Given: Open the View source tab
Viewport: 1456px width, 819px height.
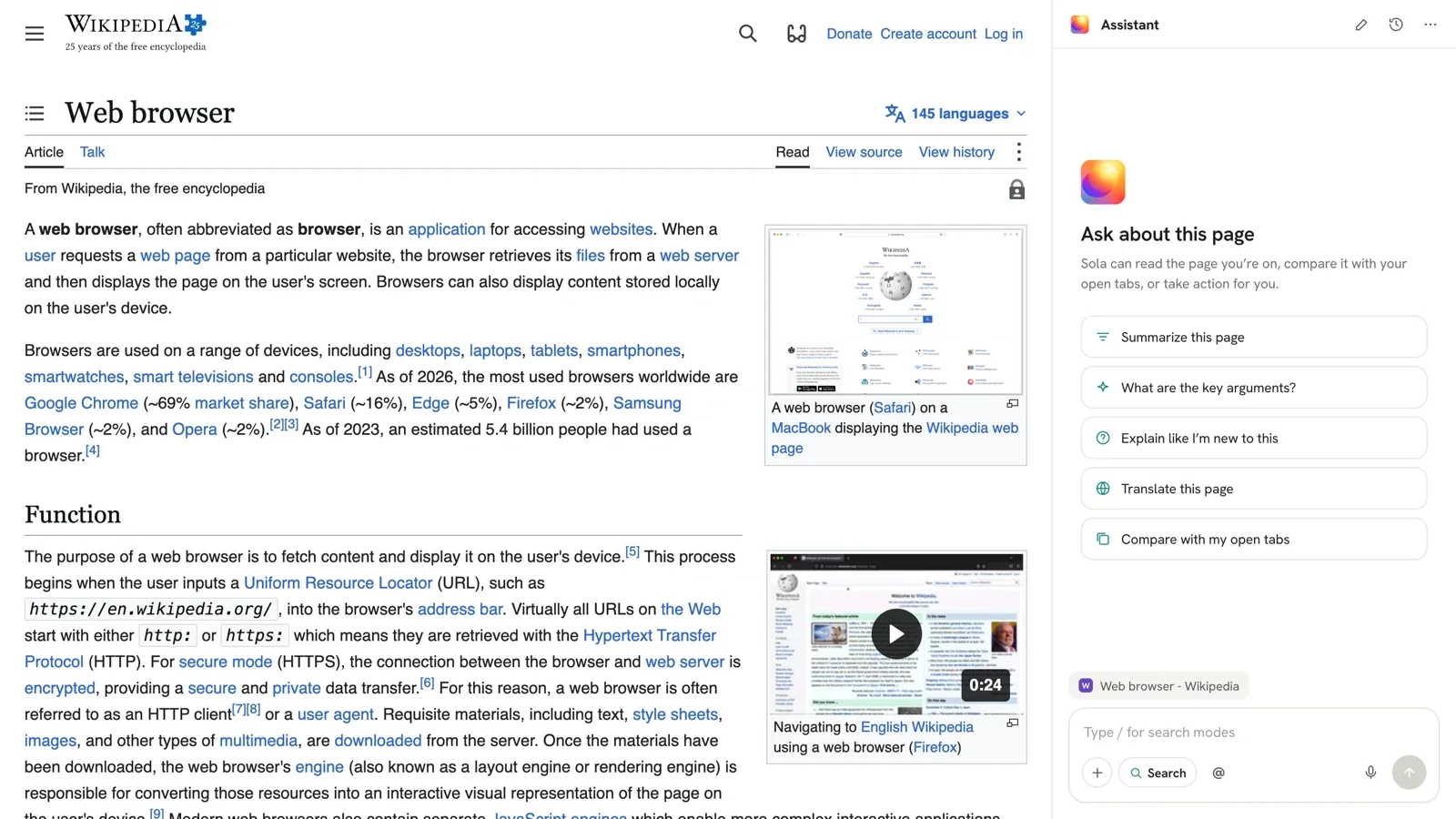Looking at the screenshot, I should 864,152.
